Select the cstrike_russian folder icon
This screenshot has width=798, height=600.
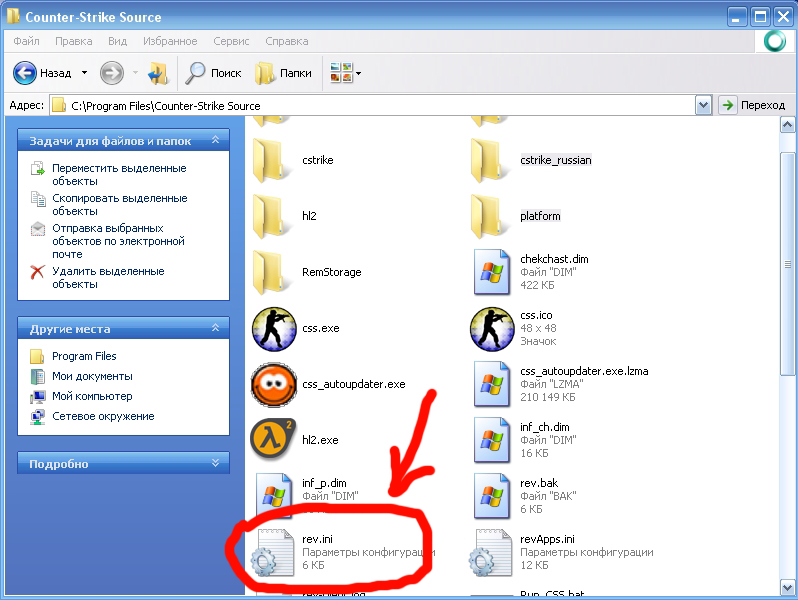[488, 160]
